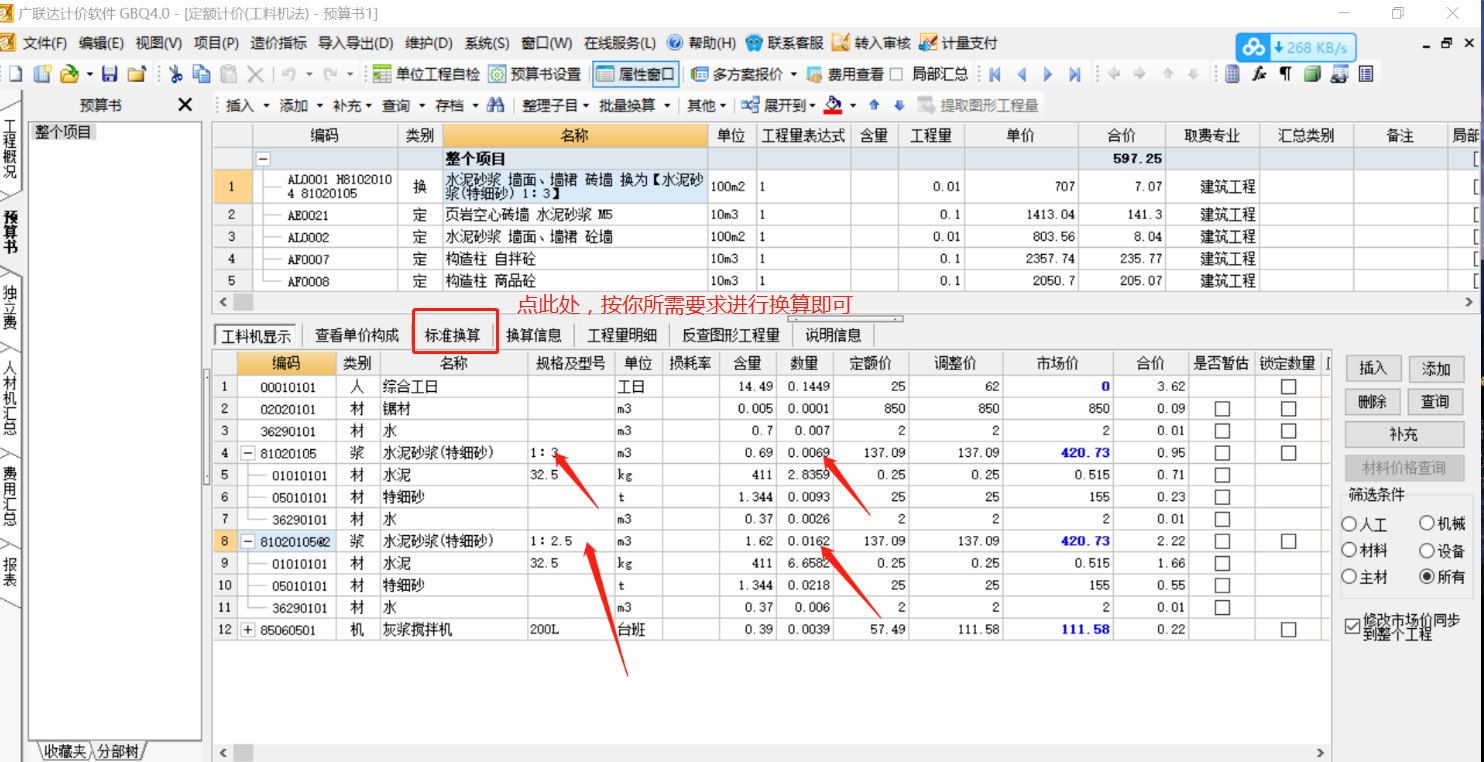The height and width of the screenshot is (762, 1484).
Task: Check 是否暂估 for 锯材 row
Action: pyautogui.click(x=1222, y=408)
